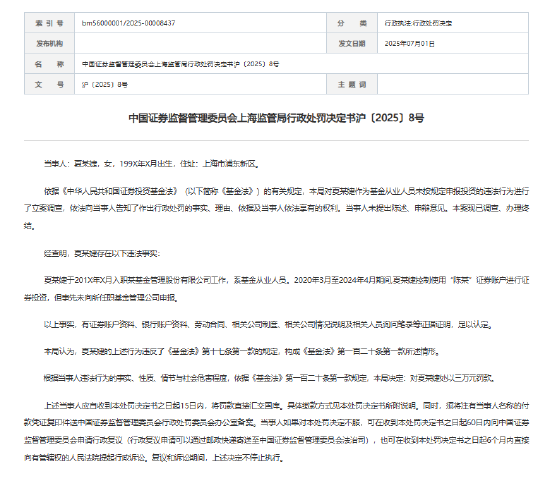This screenshot has height=481, width=550.
Task: Click the paragraph beginning 依据《中华人民共和国证券投资基金法》
Action: 276,208
